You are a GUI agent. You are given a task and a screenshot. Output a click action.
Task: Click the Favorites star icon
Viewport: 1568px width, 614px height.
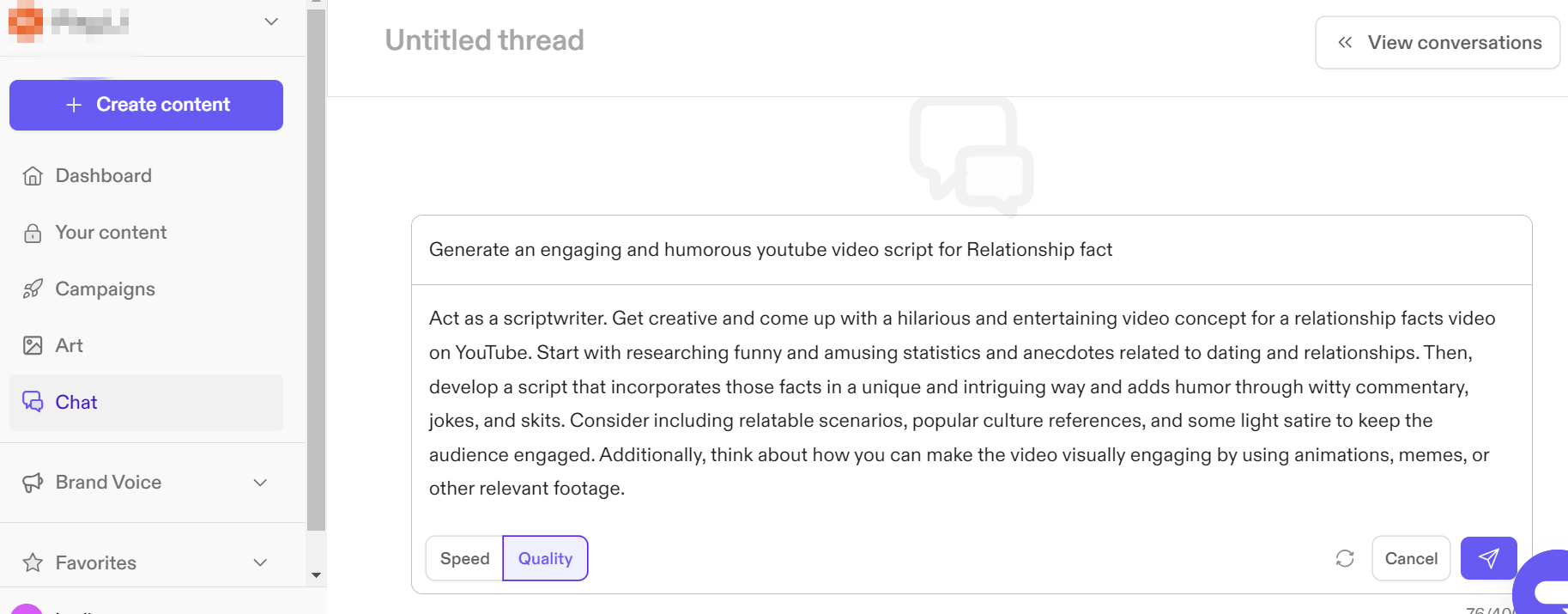(x=33, y=563)
